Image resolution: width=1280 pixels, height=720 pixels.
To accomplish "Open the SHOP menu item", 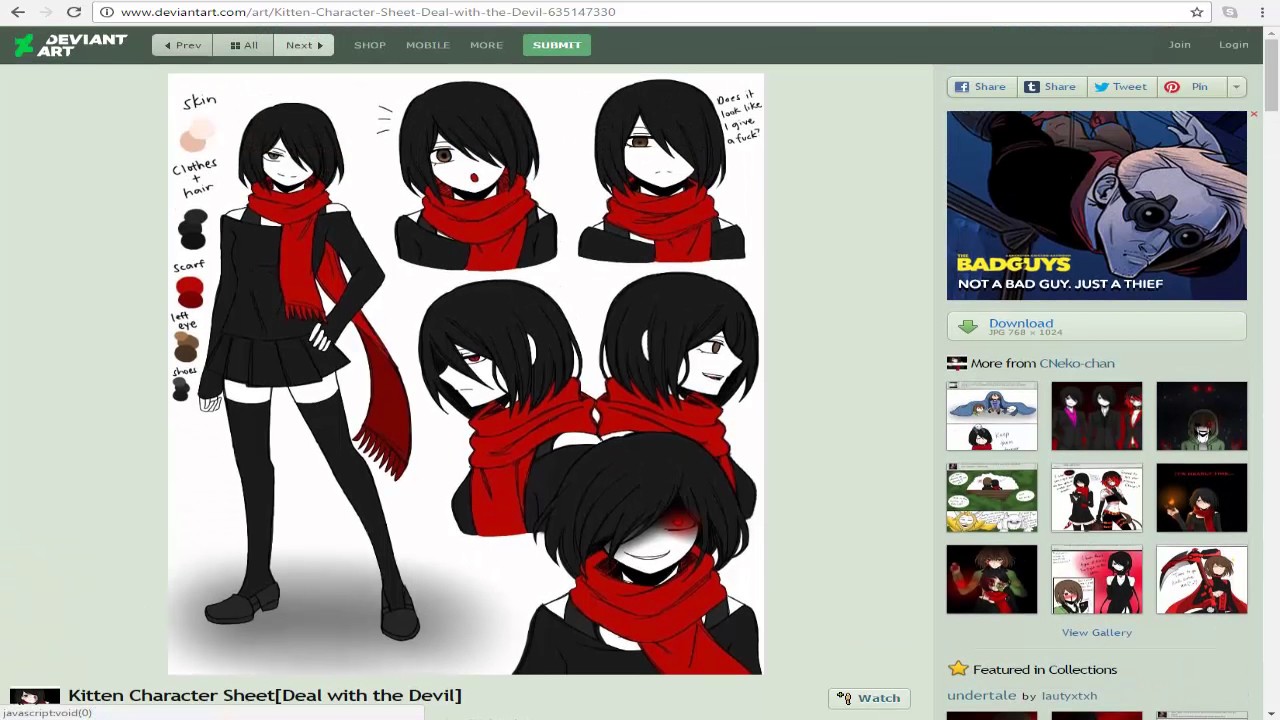I will pos(370,45).
